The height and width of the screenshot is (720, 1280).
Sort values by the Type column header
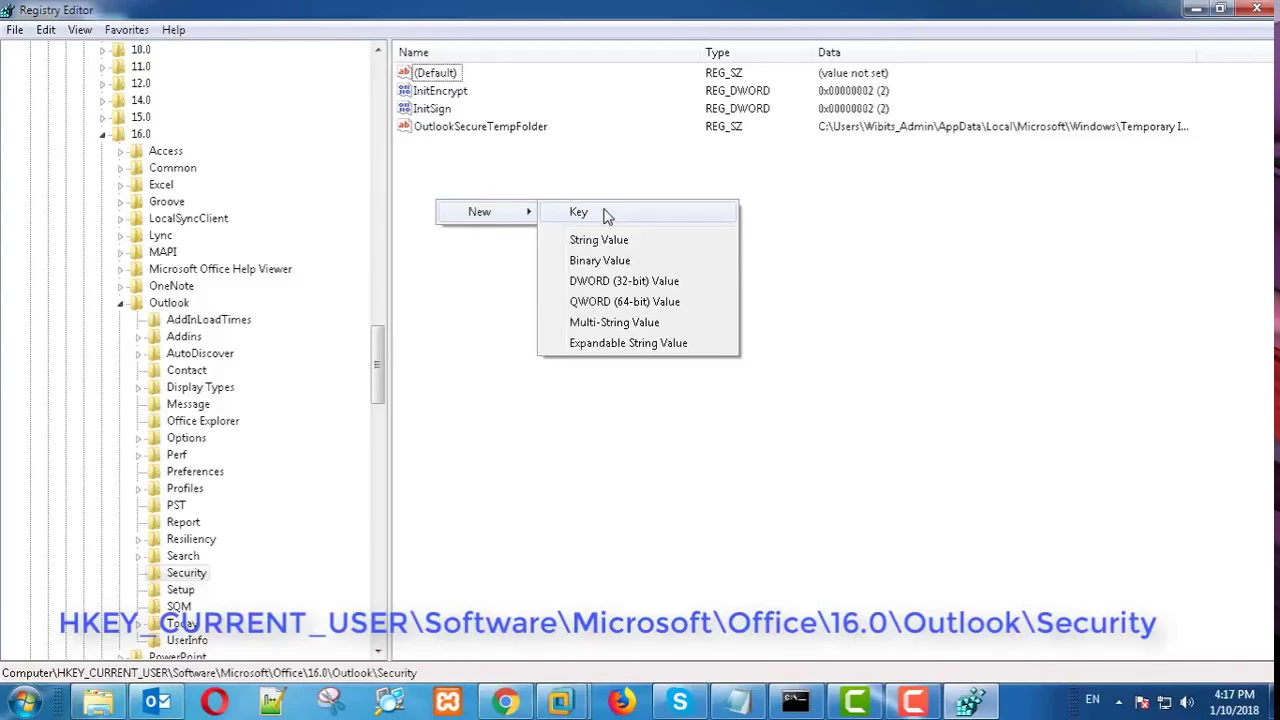759,52
